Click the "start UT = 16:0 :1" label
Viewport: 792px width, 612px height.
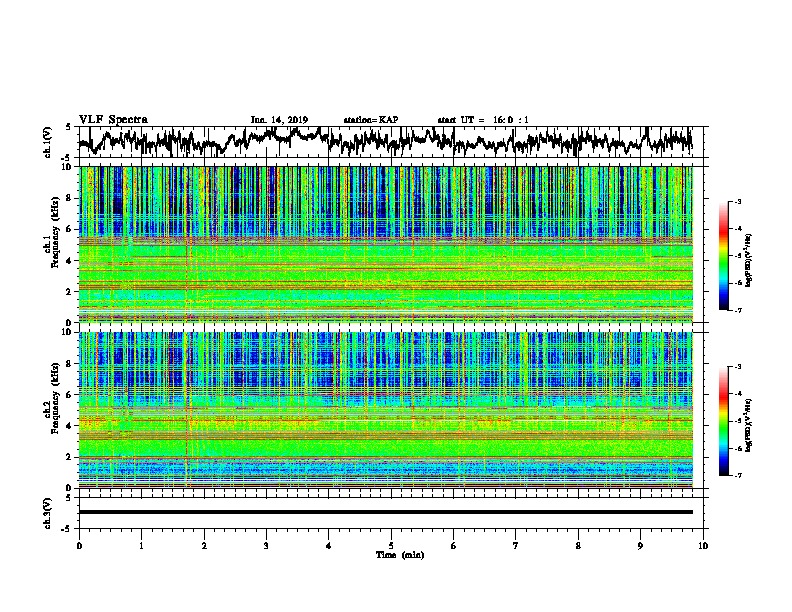(x=483, y=120)
